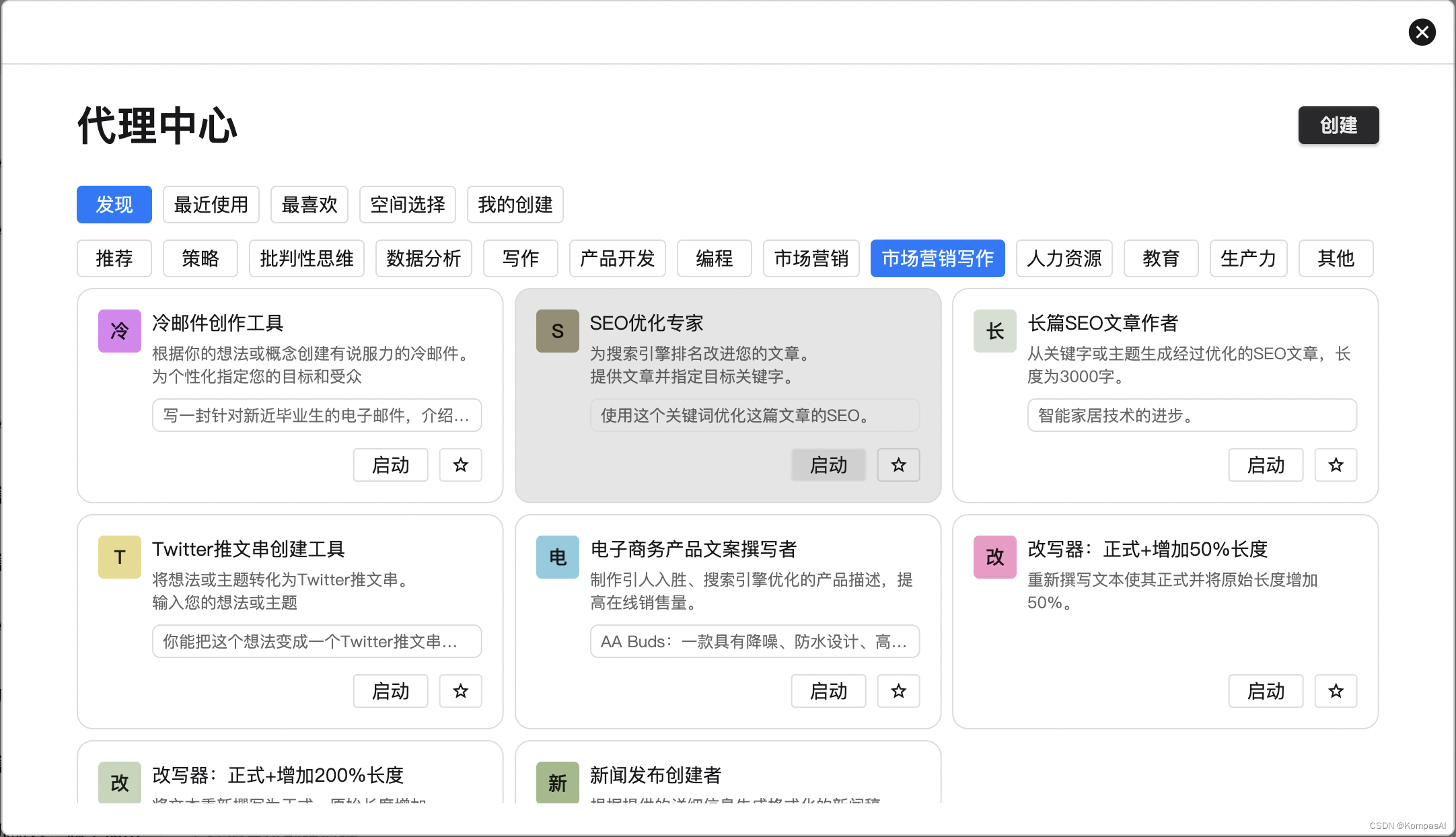Click the blue 电 product copywriter icon
This screenshot has height=837, width=1456.
click(557, 557)
